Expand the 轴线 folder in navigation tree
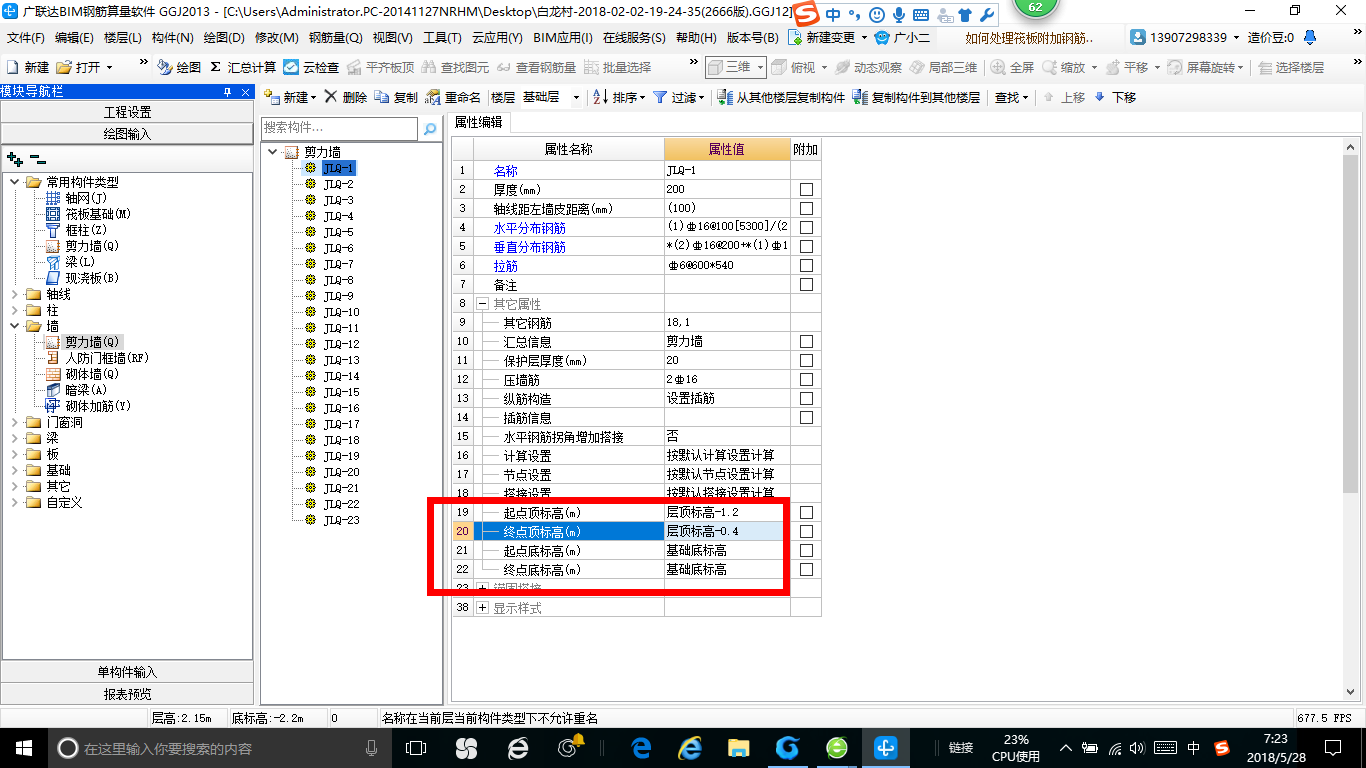 coord(15,294)
